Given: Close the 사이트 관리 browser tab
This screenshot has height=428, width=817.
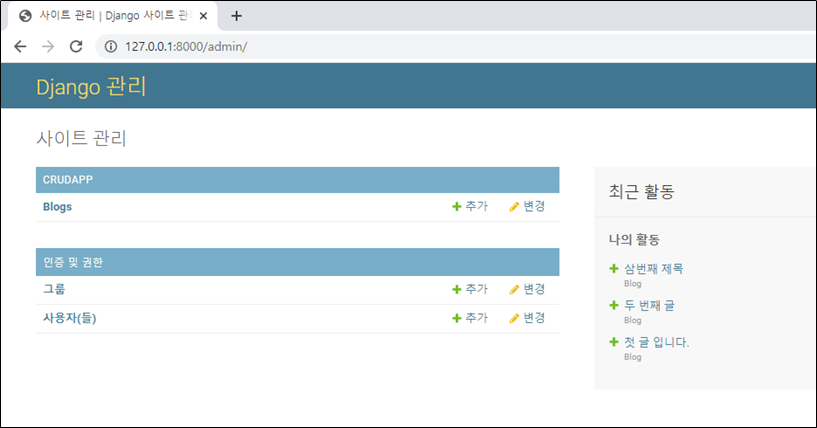Looking at the screenshot, I should pyautogui.click(x=203, y=16).
